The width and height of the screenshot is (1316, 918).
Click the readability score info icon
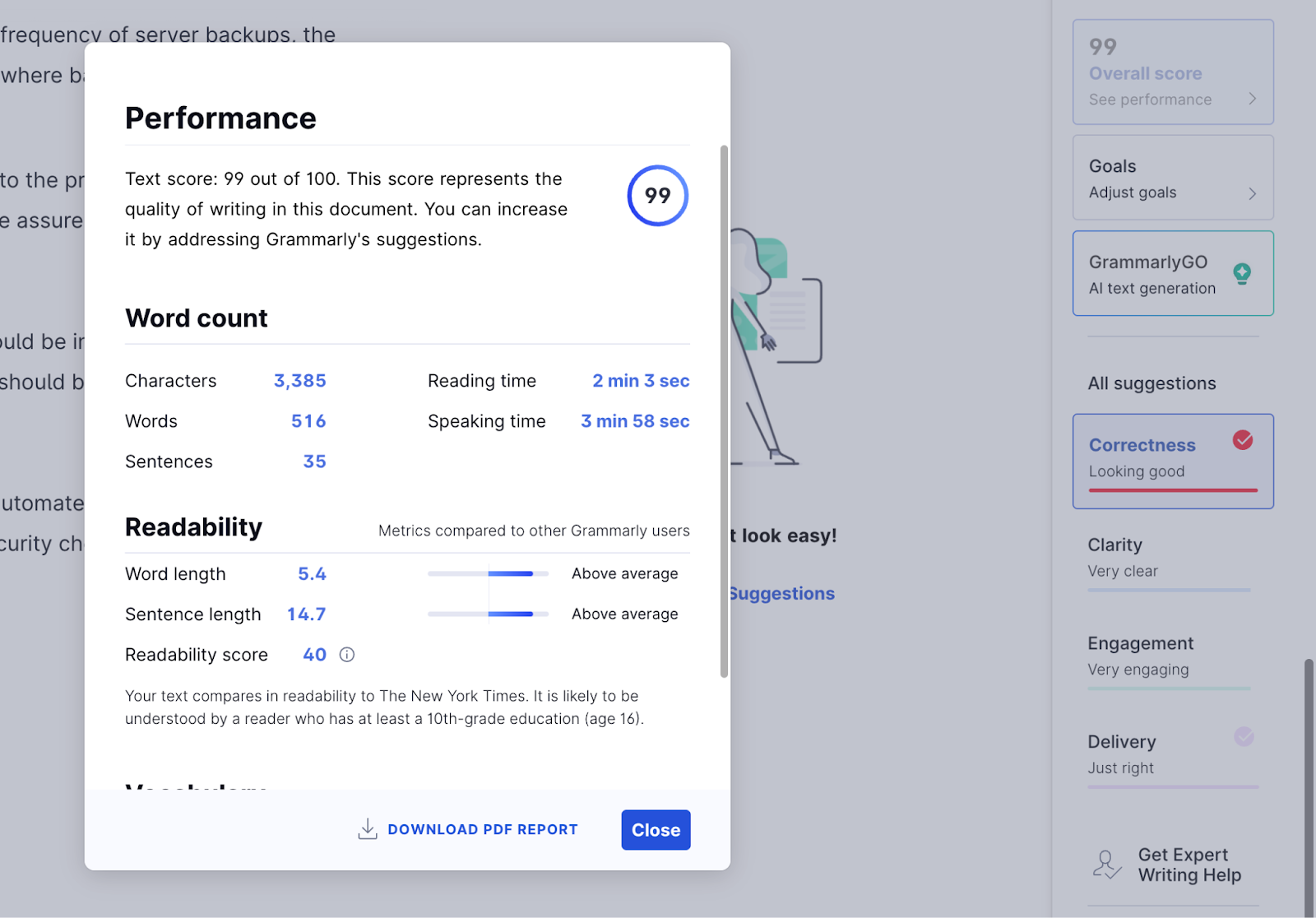tap(347, 655)
